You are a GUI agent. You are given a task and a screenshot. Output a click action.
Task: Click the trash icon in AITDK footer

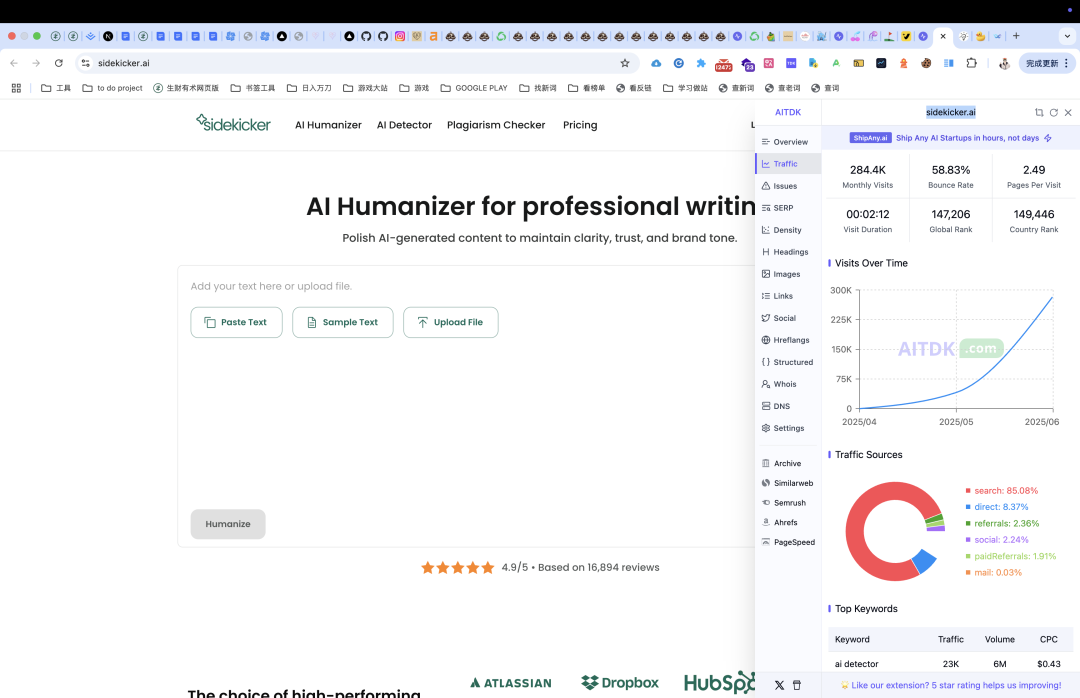click(x=797, y=686)
